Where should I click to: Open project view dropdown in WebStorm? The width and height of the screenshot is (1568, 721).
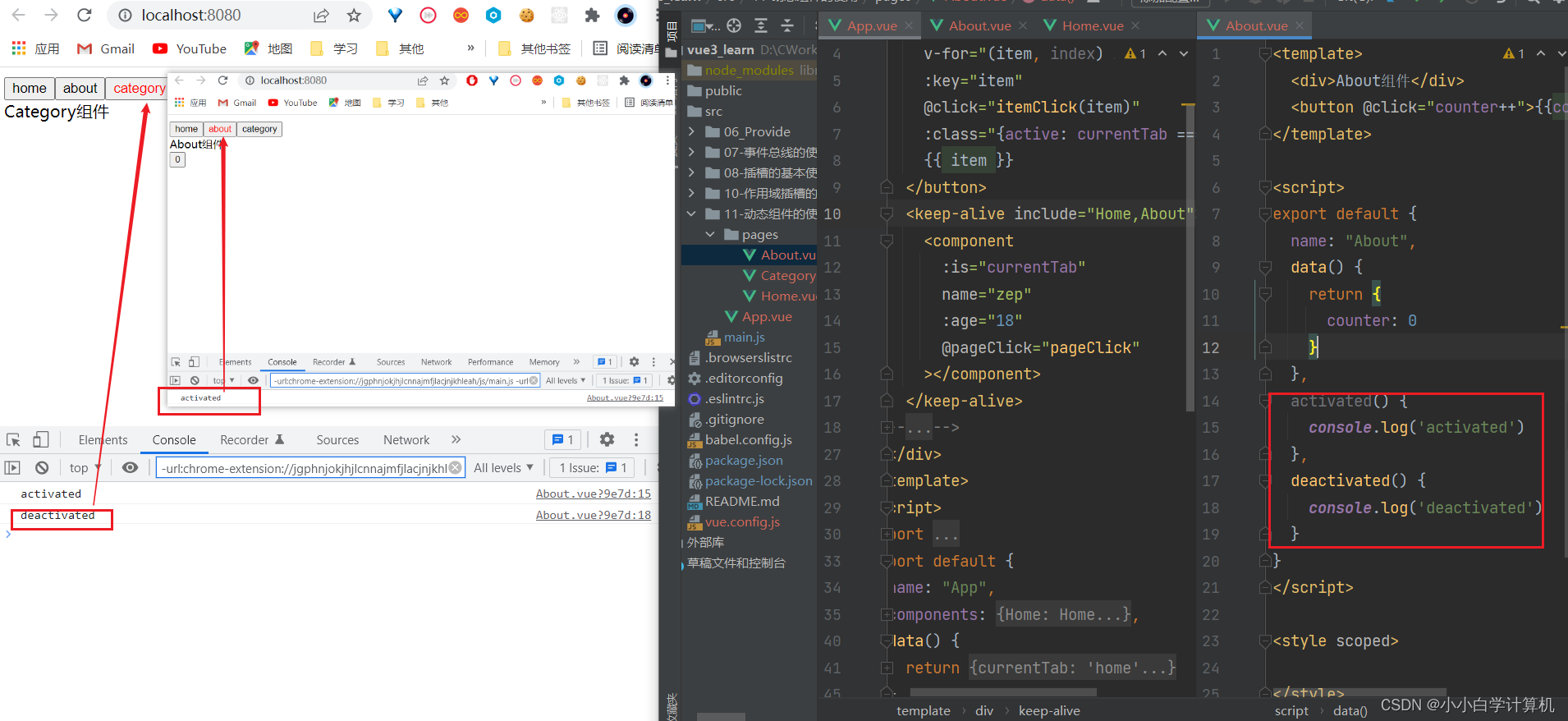point(705,25)
